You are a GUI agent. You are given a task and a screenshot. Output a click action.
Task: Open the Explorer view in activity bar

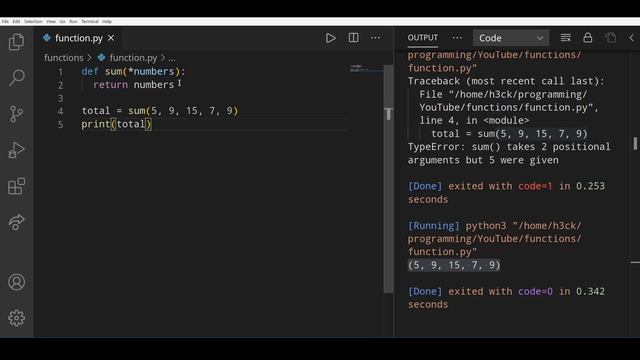point(16,42)
